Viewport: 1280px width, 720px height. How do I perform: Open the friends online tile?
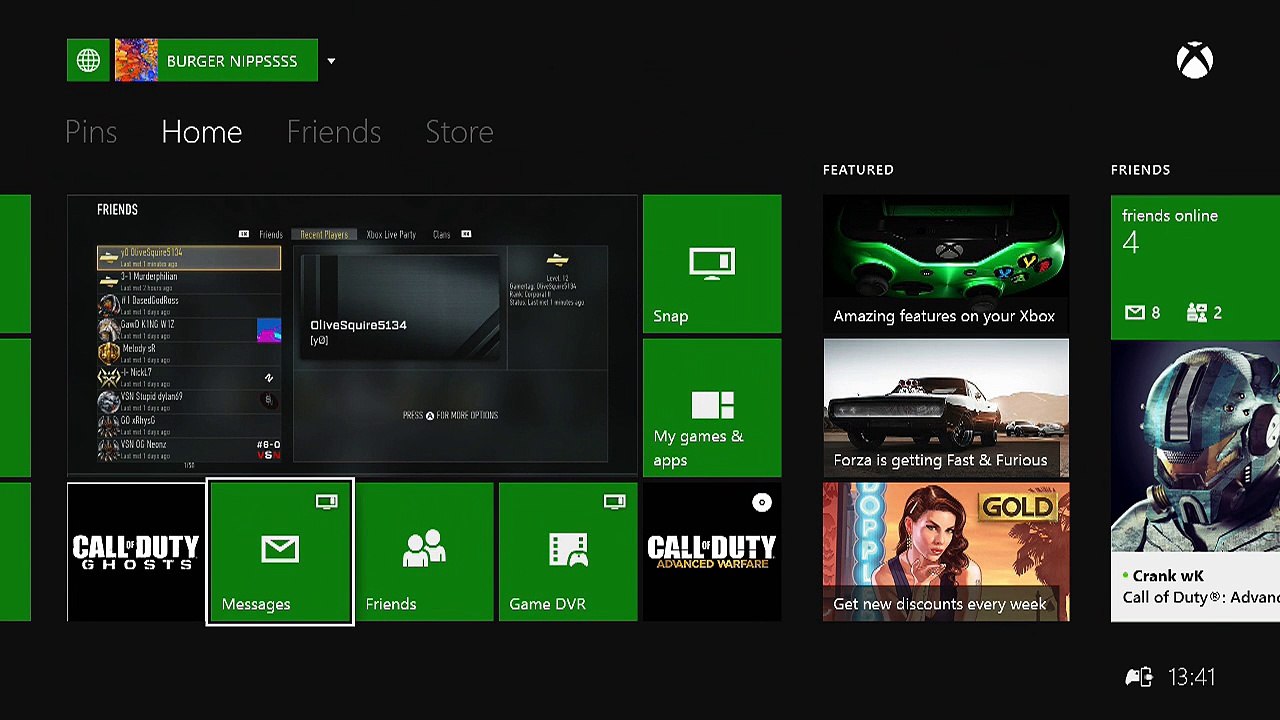click(x=1195, y=266)
